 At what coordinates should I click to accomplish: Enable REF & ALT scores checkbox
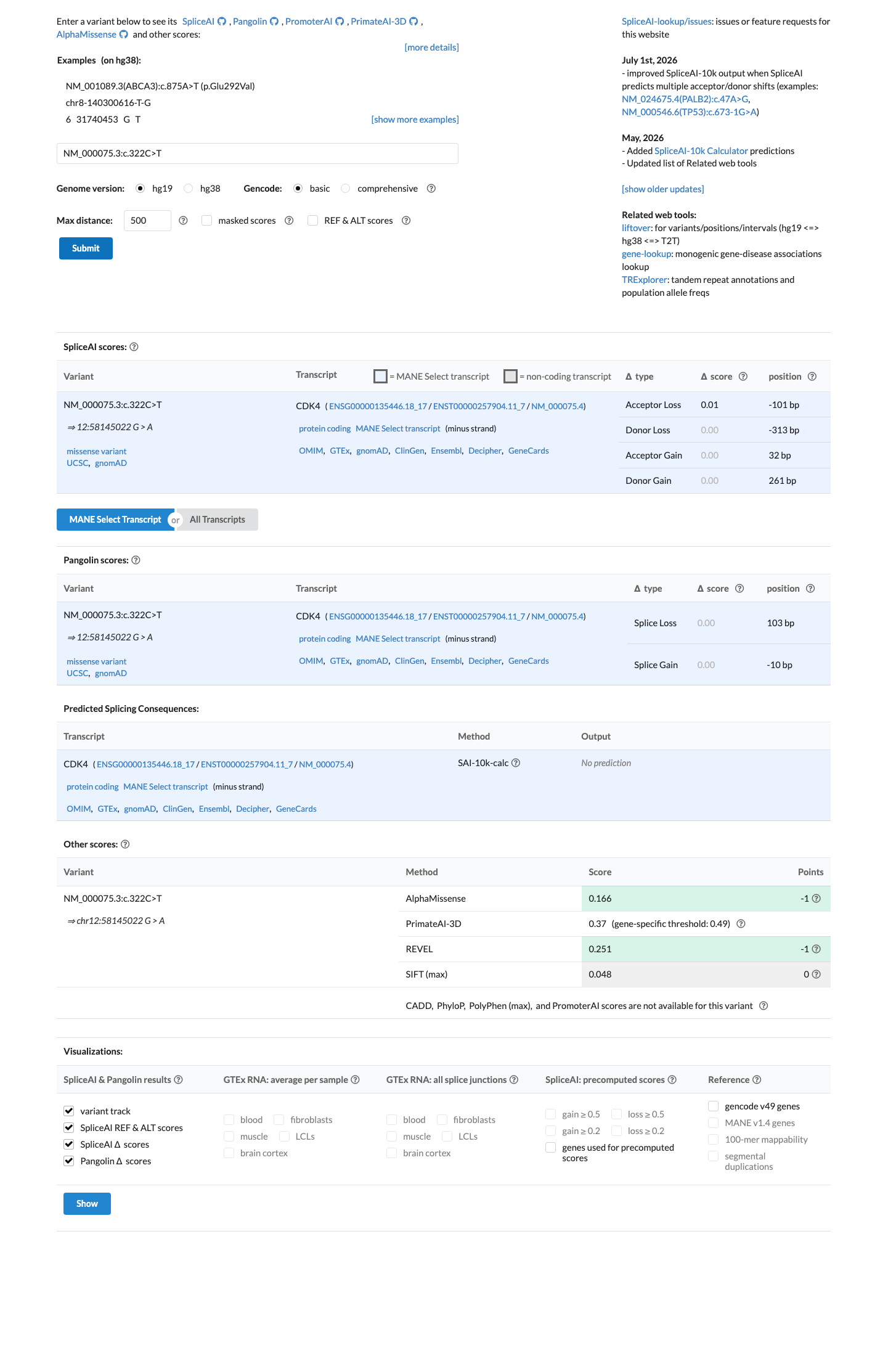(313, 221)
